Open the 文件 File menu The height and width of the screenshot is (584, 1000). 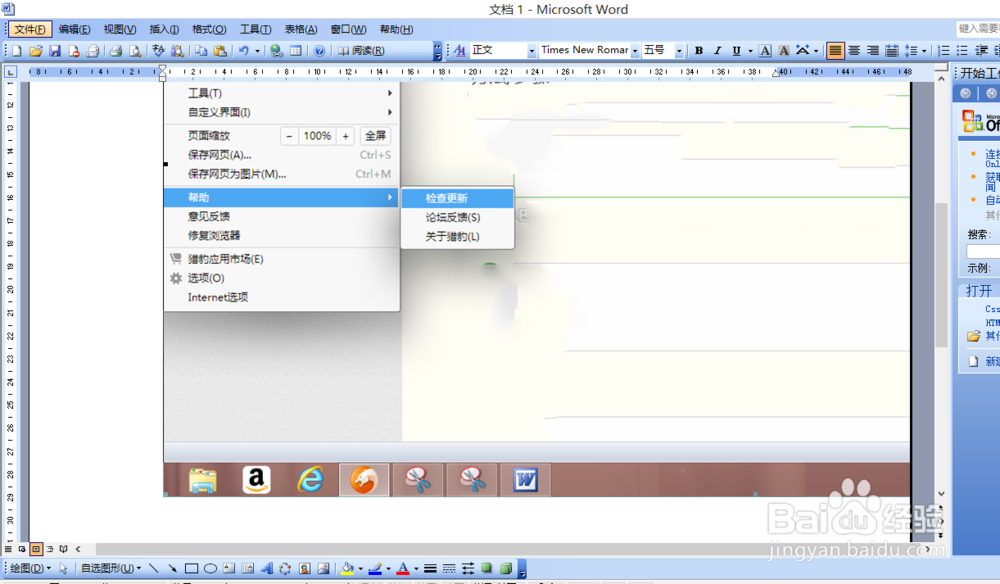pos(29,29)
